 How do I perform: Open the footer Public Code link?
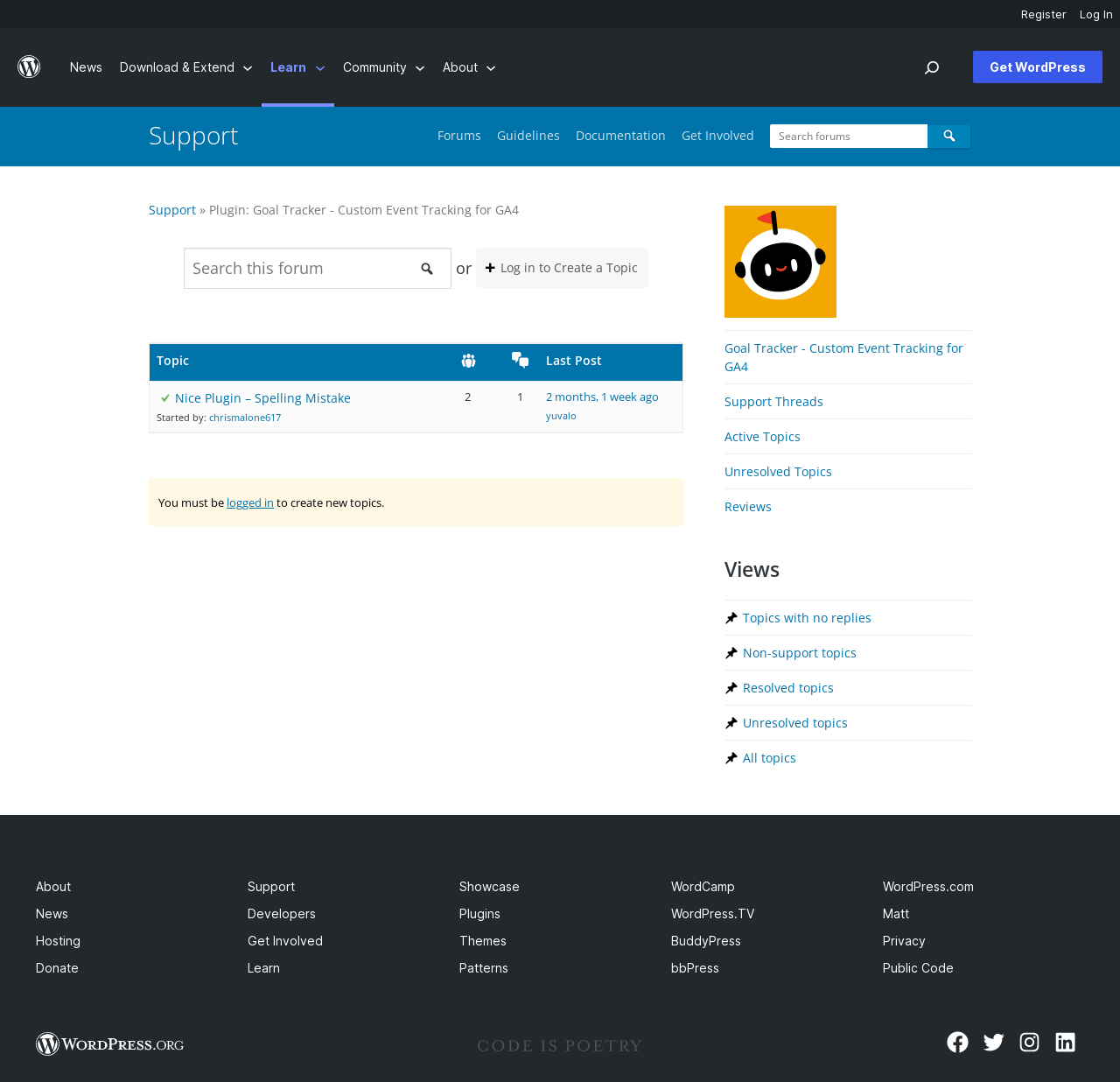click(x=918, y=968)
